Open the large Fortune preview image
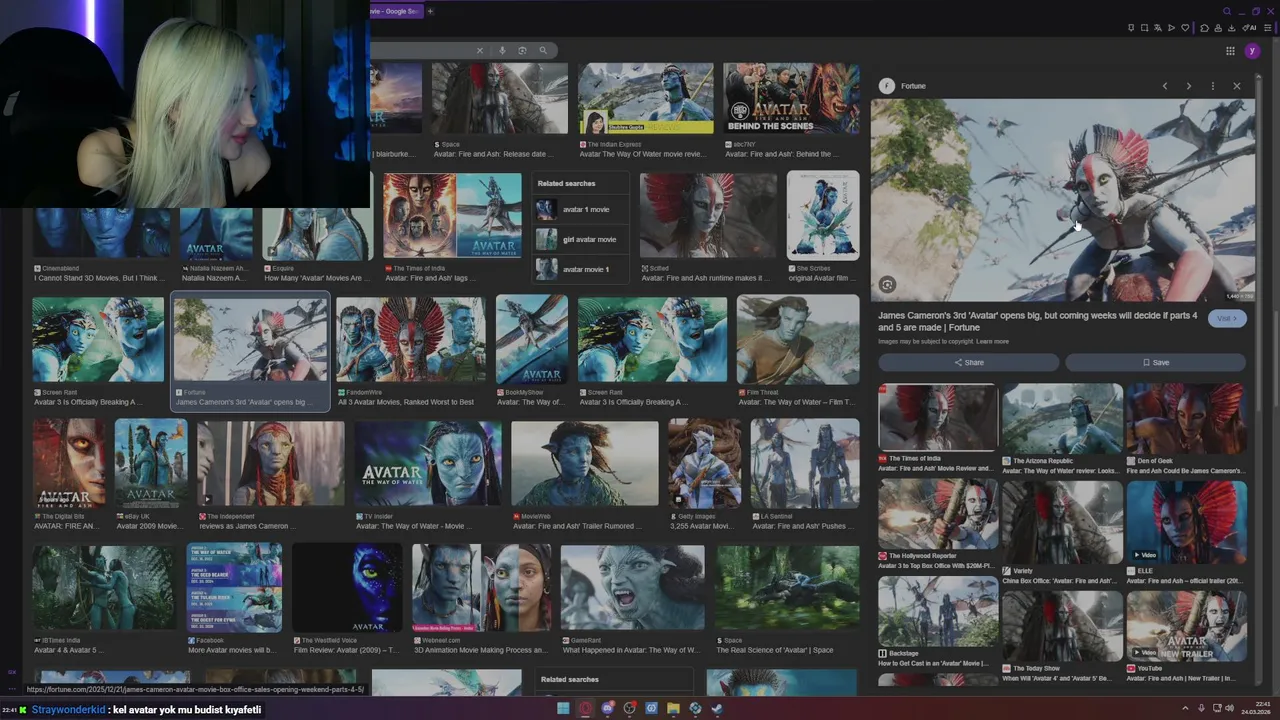This screenshot has height=720, width=1280. tap(1062, 200)
